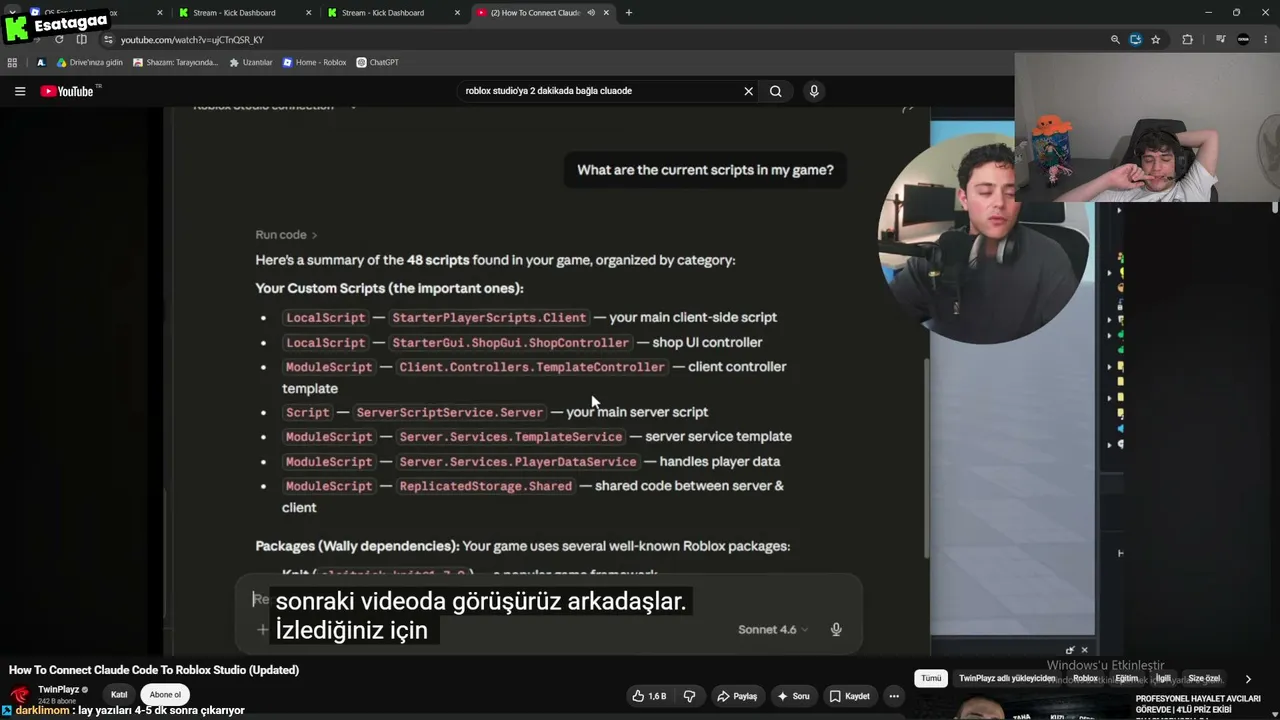Click the YouTube search magnifier button
The height and width of the screenshot is (720, 1280).
(x=775, y=91)
